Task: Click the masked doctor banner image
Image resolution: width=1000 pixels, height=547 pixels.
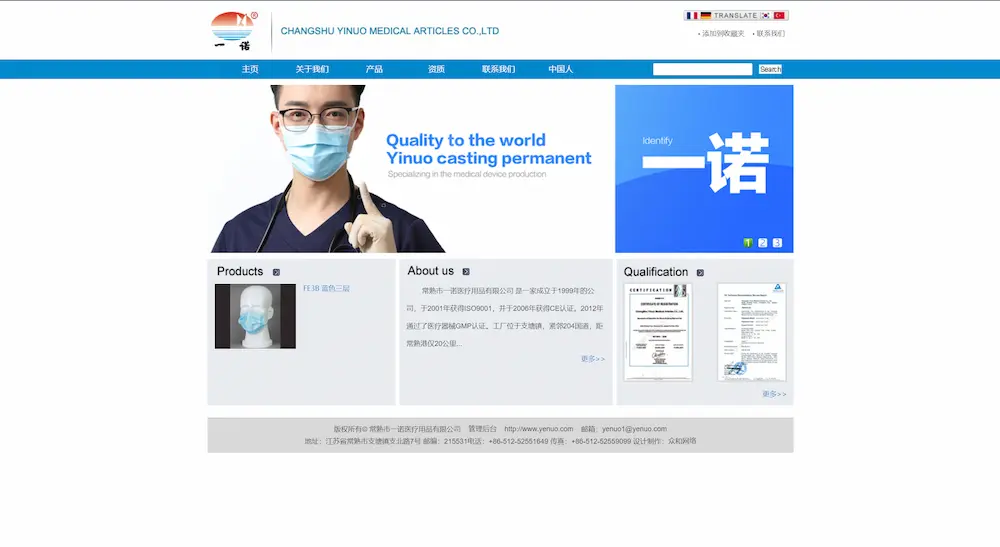Action: pos(410,169)
